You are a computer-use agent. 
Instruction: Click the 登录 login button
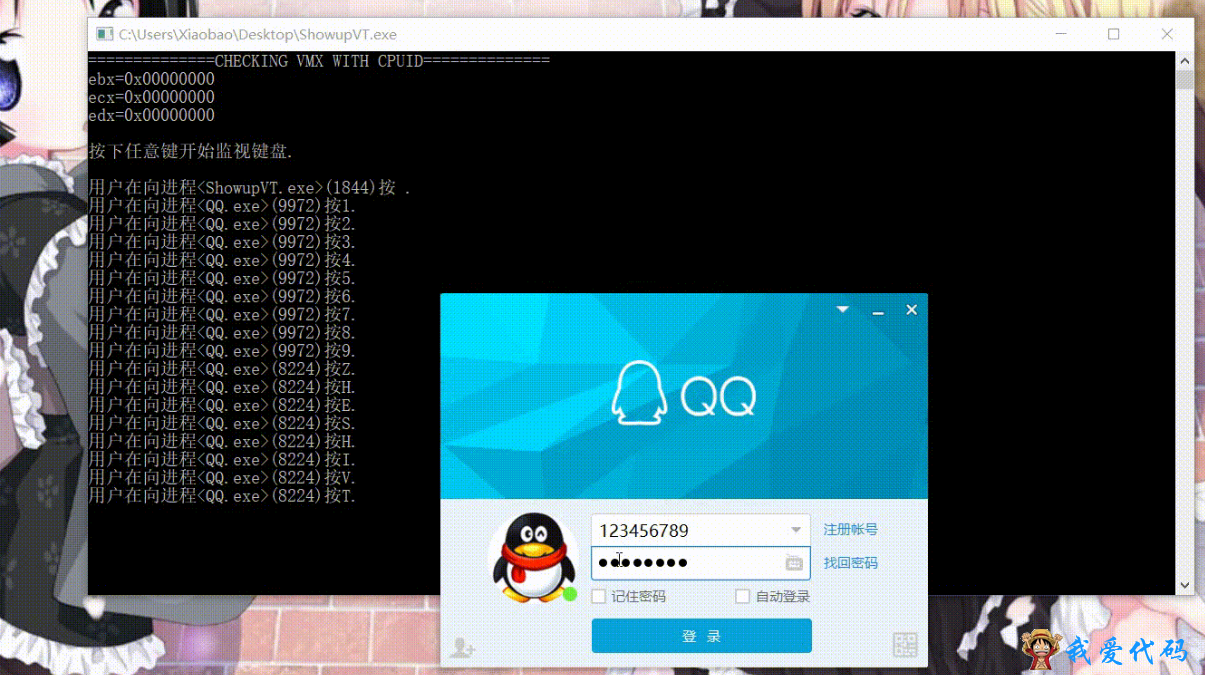pyautogui.click(x=701, y=636)
